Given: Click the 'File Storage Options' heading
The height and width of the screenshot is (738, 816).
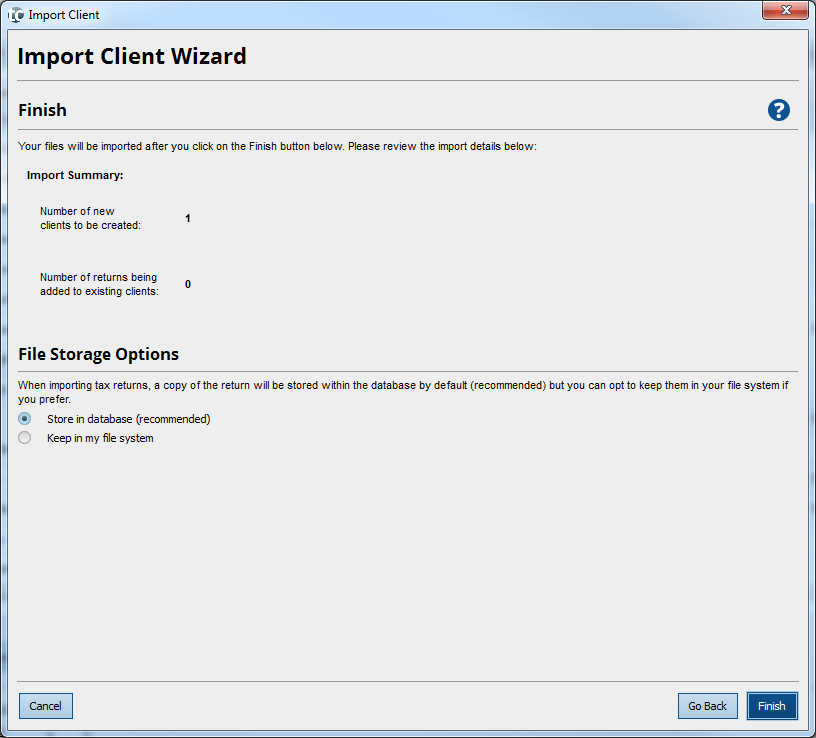Looking at the screenshot, I should click(98, 354).
